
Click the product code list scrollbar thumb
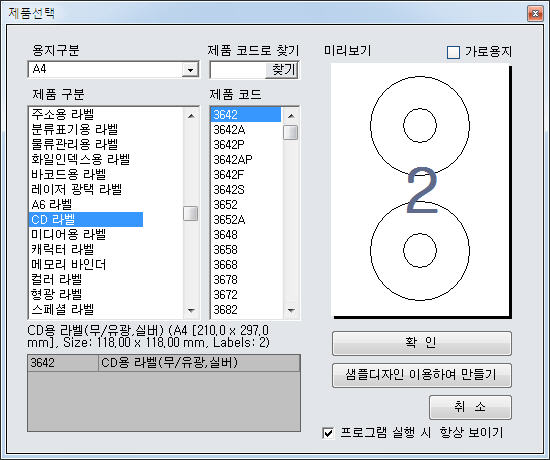pyautogui.click(x=290, y=132)
